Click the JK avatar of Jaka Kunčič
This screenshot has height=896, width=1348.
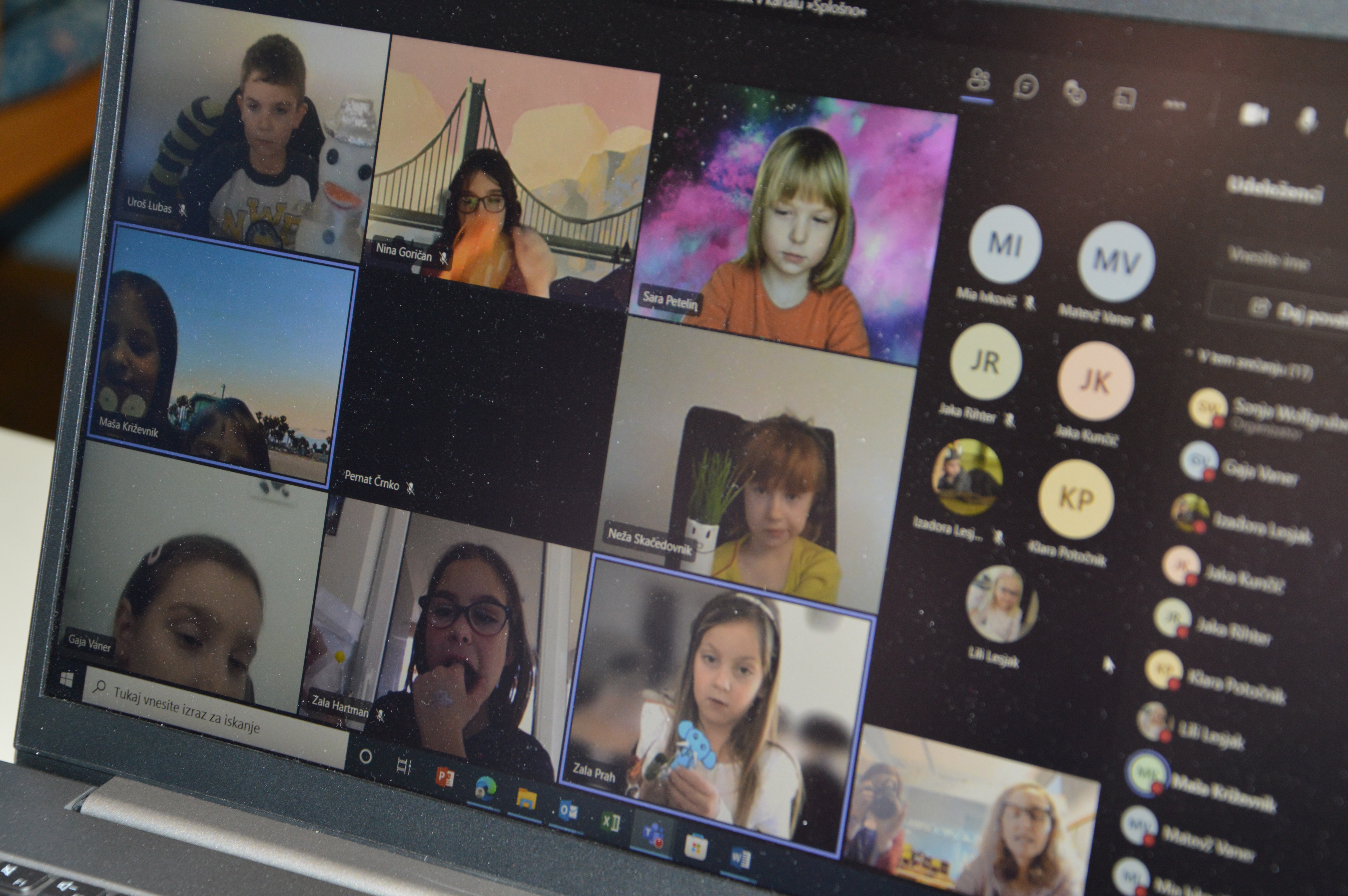coord(1095,382)
